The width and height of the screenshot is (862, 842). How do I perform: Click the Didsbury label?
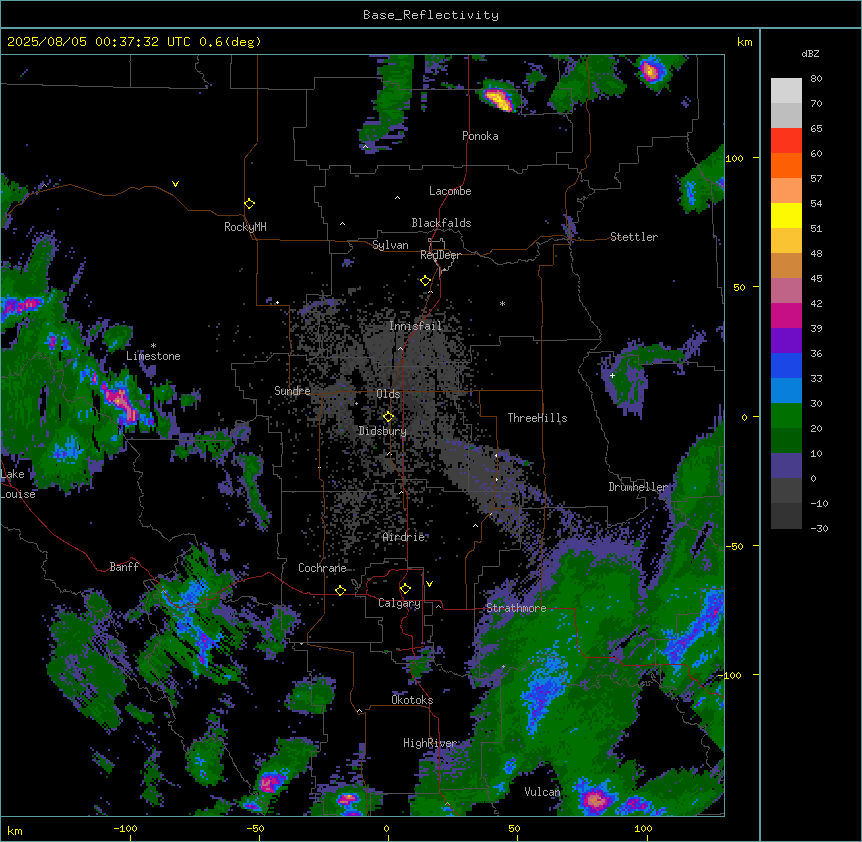(x=383, y=431)
